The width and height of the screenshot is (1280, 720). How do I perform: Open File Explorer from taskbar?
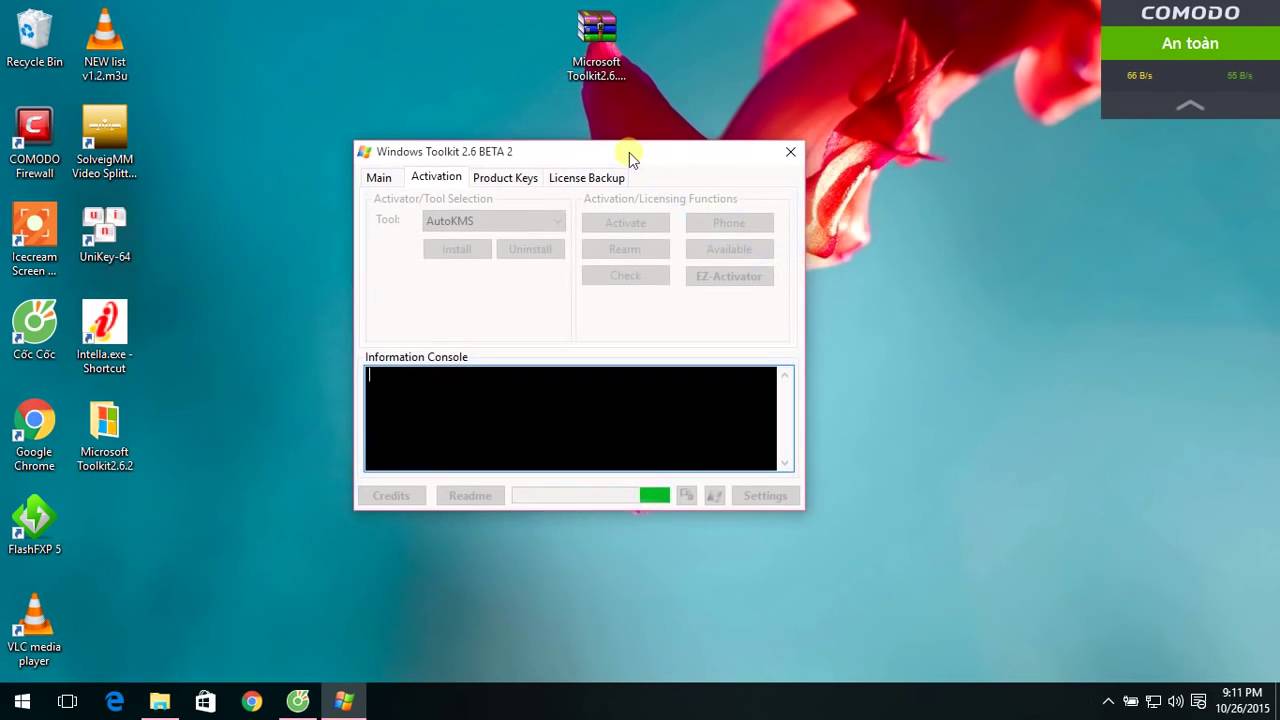[160, 702]
